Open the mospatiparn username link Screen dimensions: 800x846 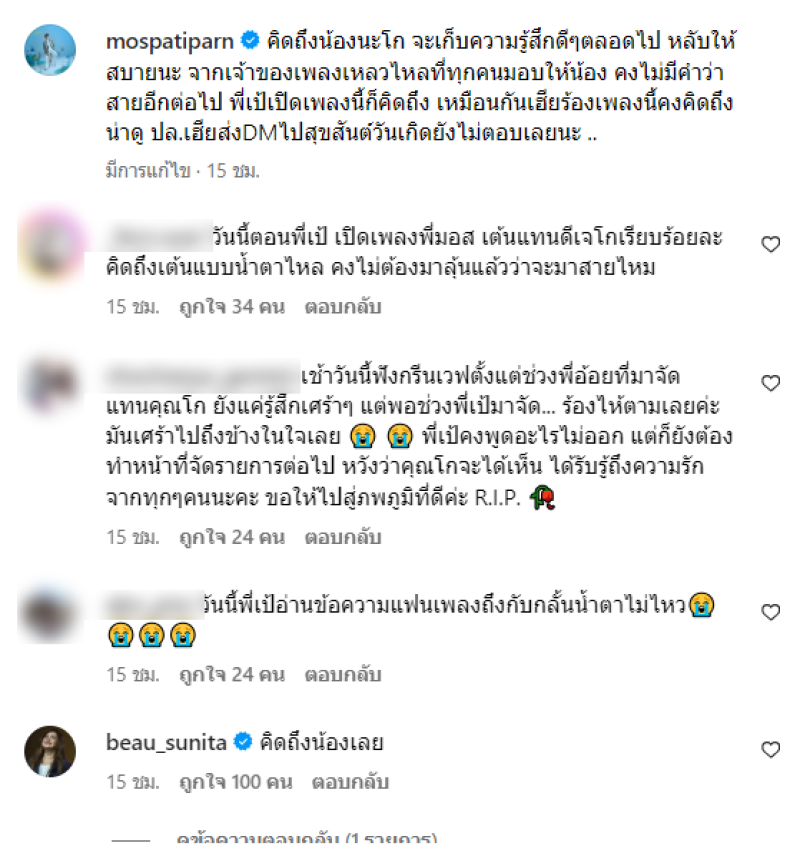tap(170, 42)
